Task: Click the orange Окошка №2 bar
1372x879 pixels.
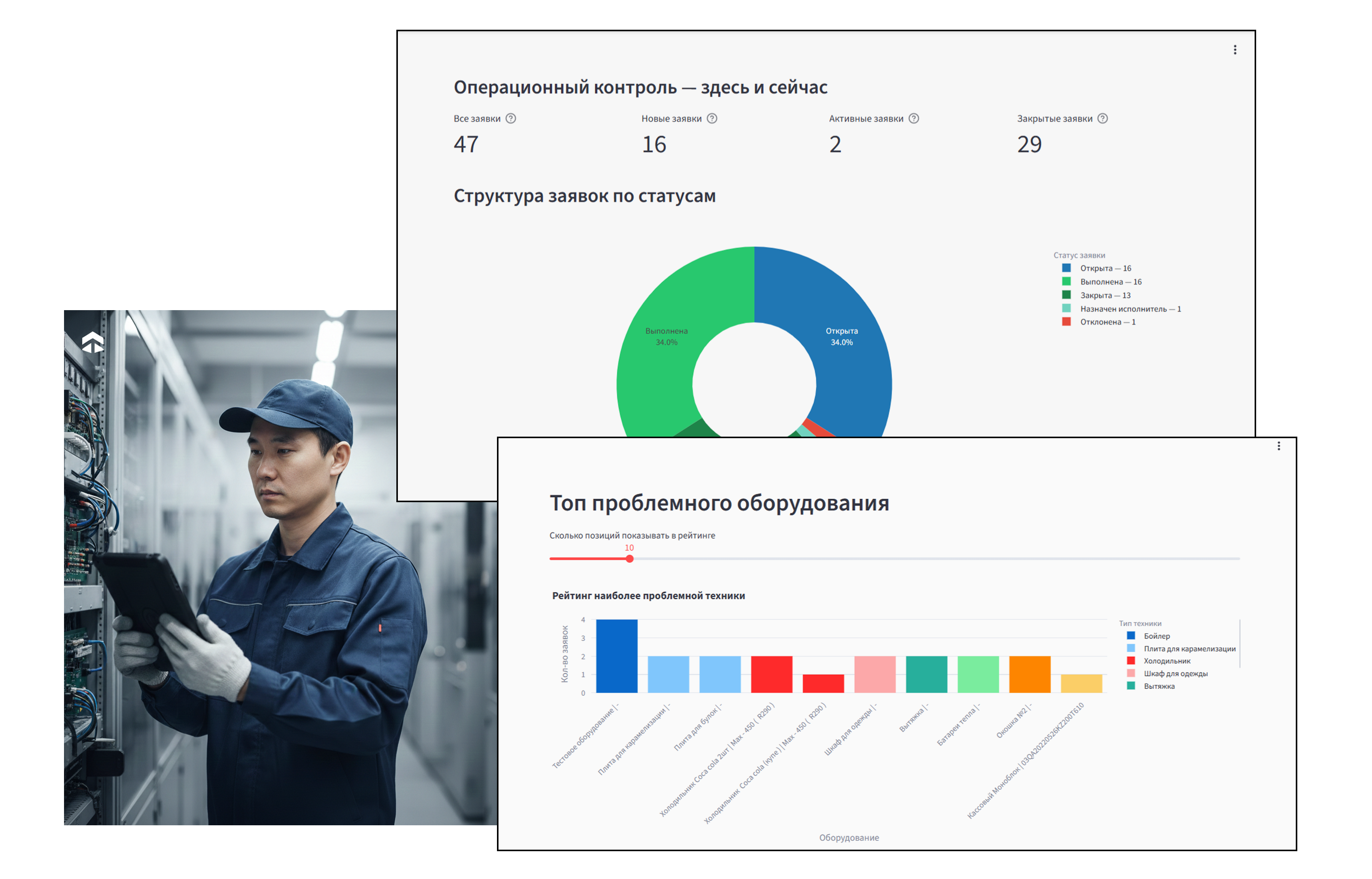Action: [1029, 675]
